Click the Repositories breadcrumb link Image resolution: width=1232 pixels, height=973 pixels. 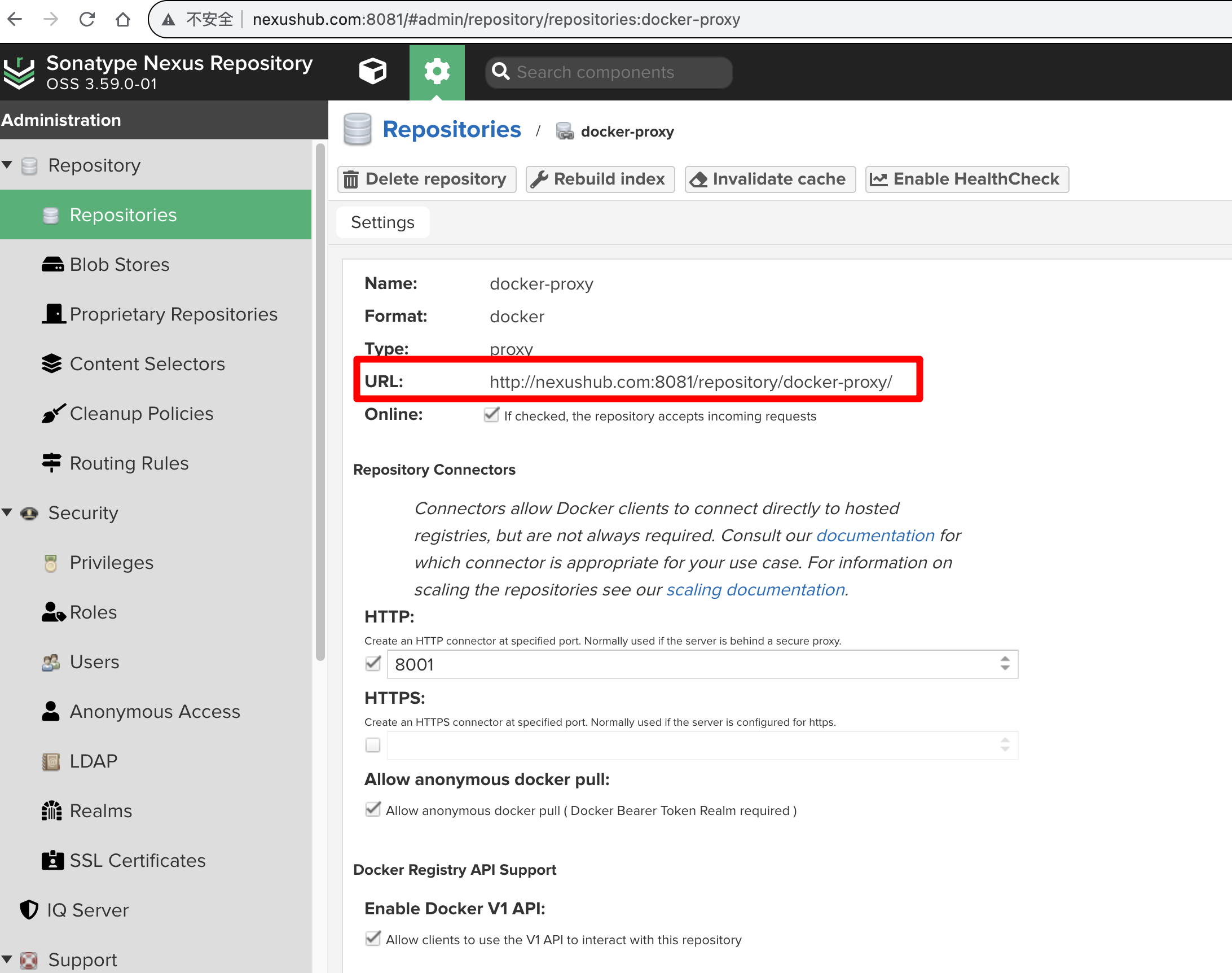tap(451, 129)
